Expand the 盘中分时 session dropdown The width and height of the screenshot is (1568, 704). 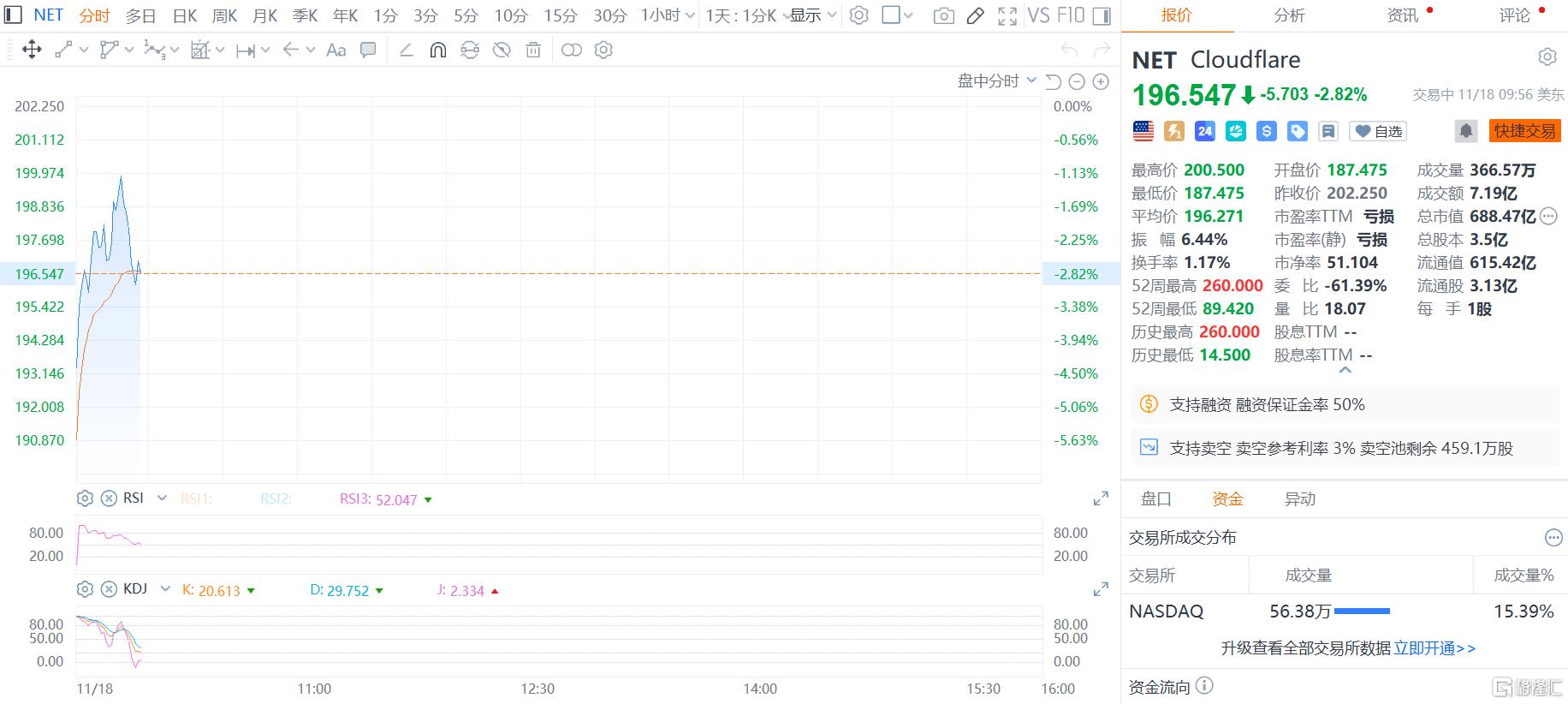pos(996,81)
